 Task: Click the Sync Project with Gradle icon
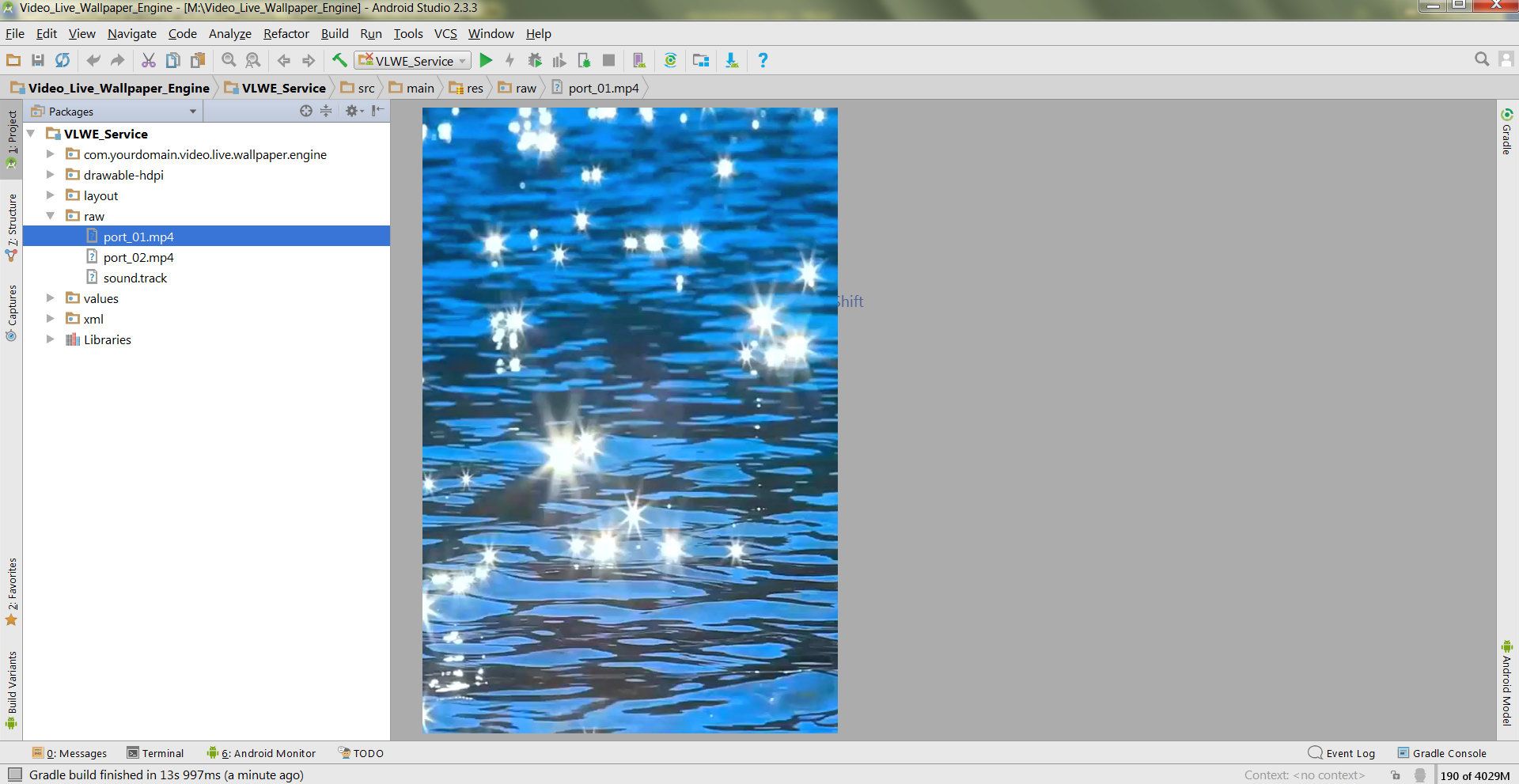pos(670,60)
